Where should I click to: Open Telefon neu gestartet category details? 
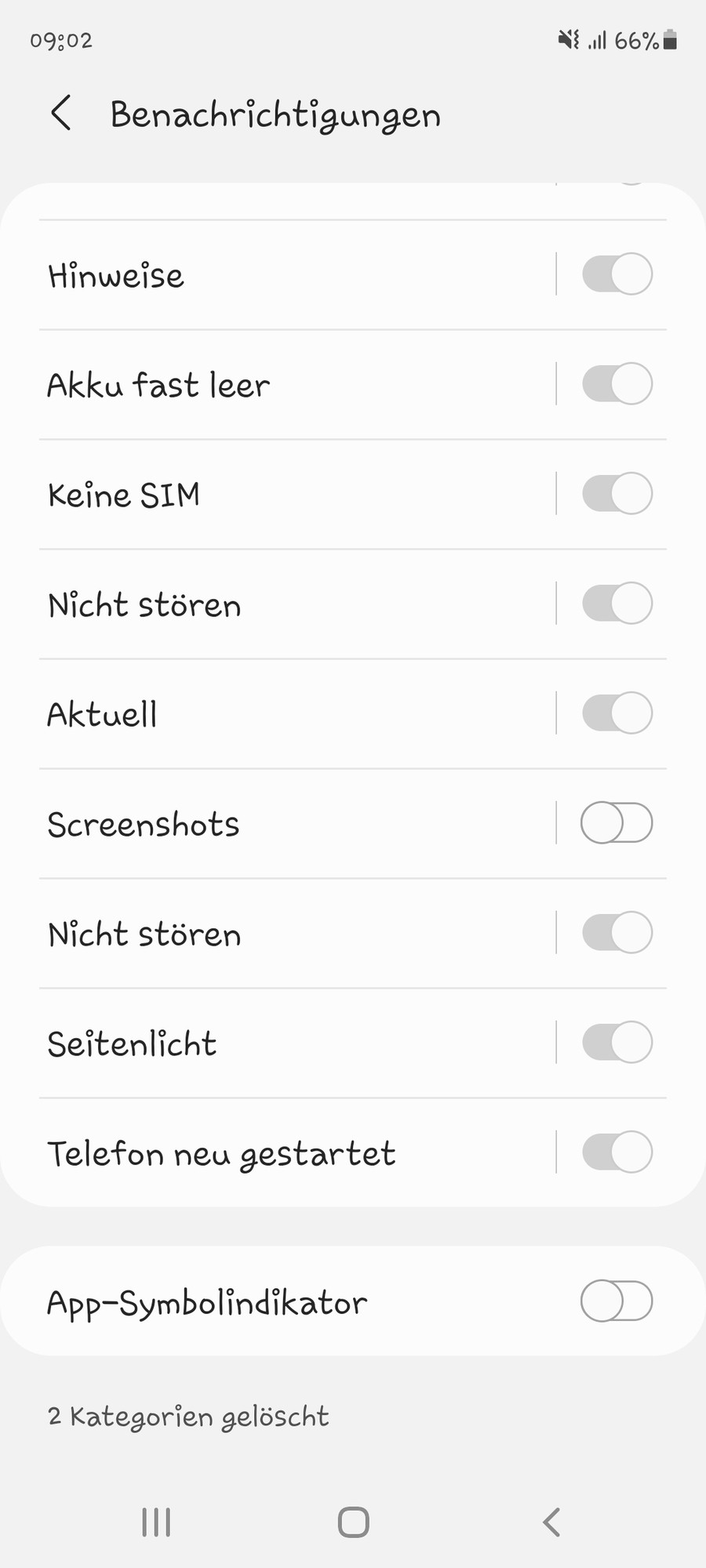pyautogui.click(x=221, y=1153)
